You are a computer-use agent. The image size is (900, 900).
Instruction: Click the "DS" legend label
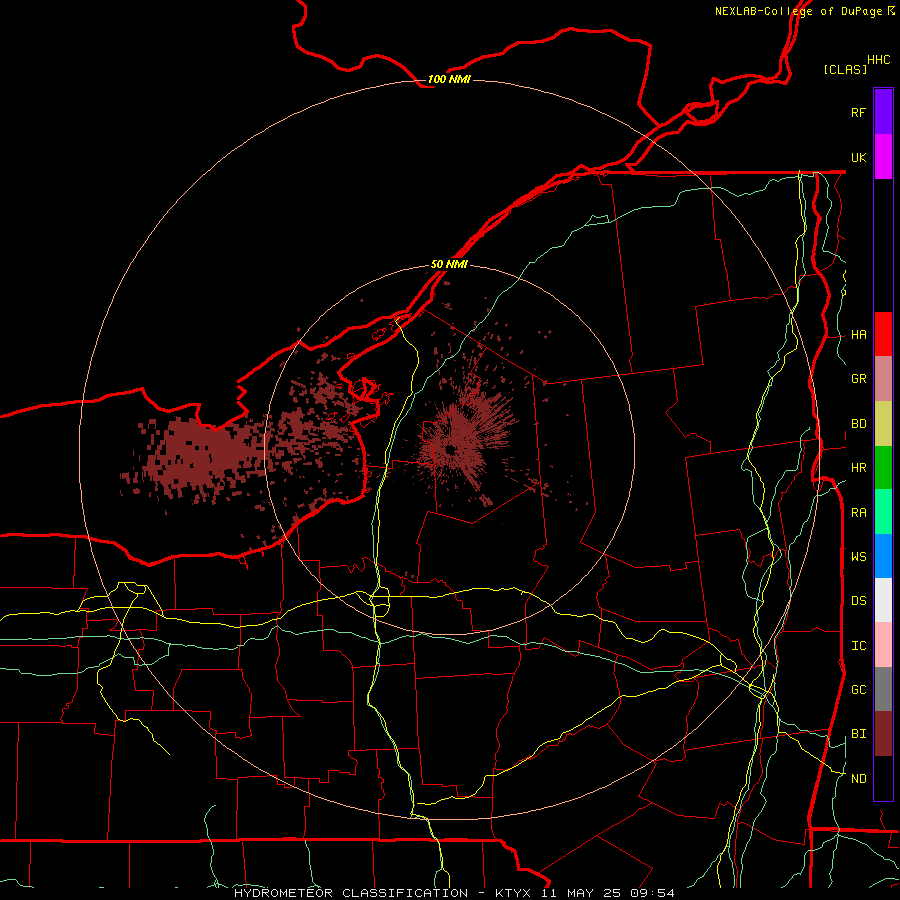coord(858,600)
